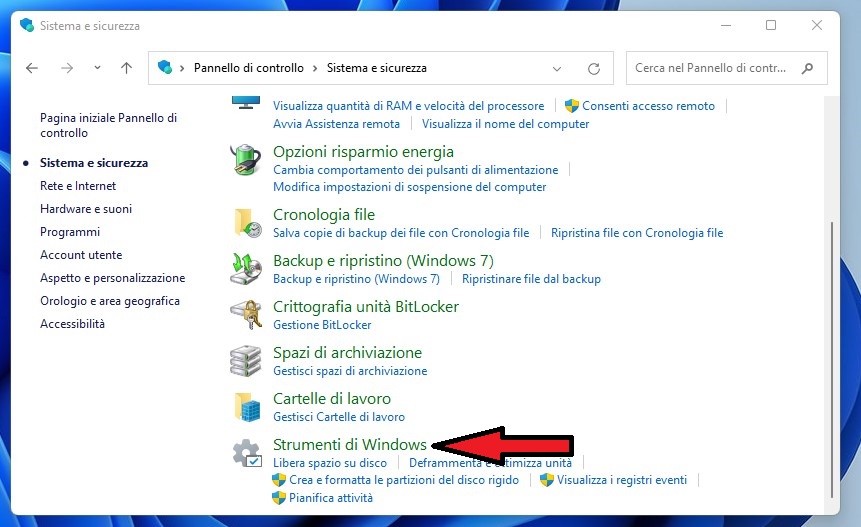This screenshot has height=527, width=861.
Task: Open Crittografia unità BitLocker heading
Action: pos(366,307)
